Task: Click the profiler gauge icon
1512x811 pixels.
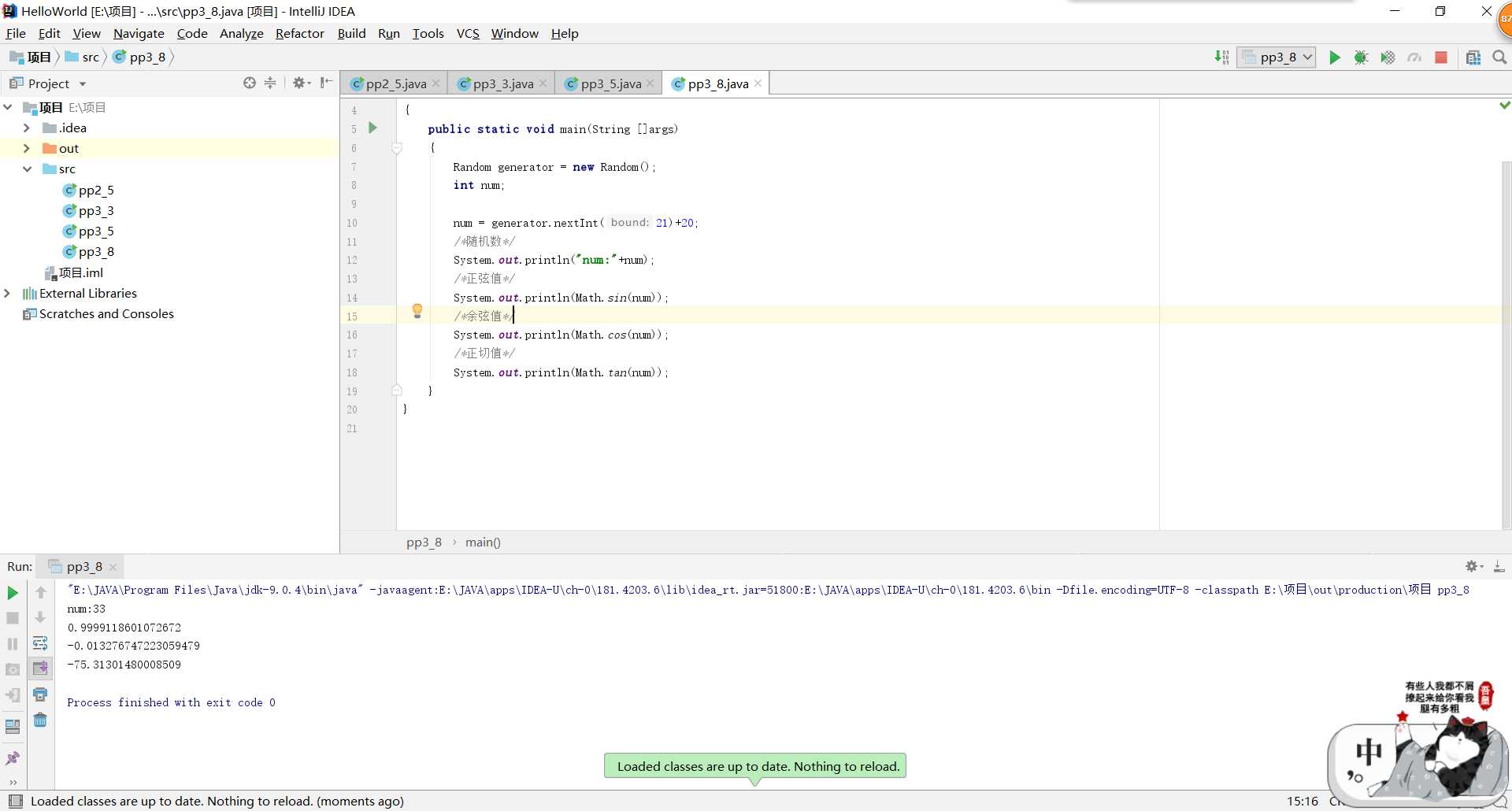Action: pos(1414,57)
